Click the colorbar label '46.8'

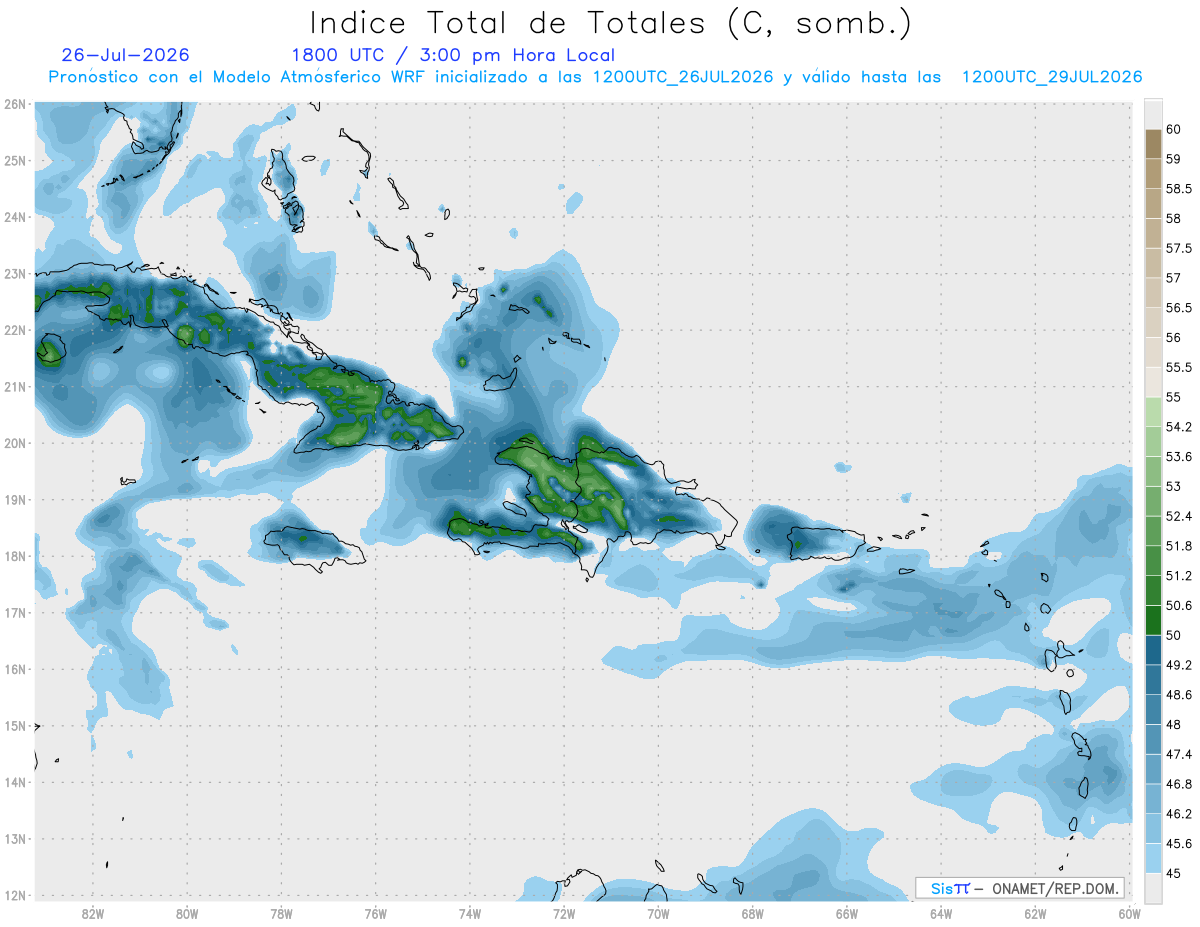click(1178, 784)
